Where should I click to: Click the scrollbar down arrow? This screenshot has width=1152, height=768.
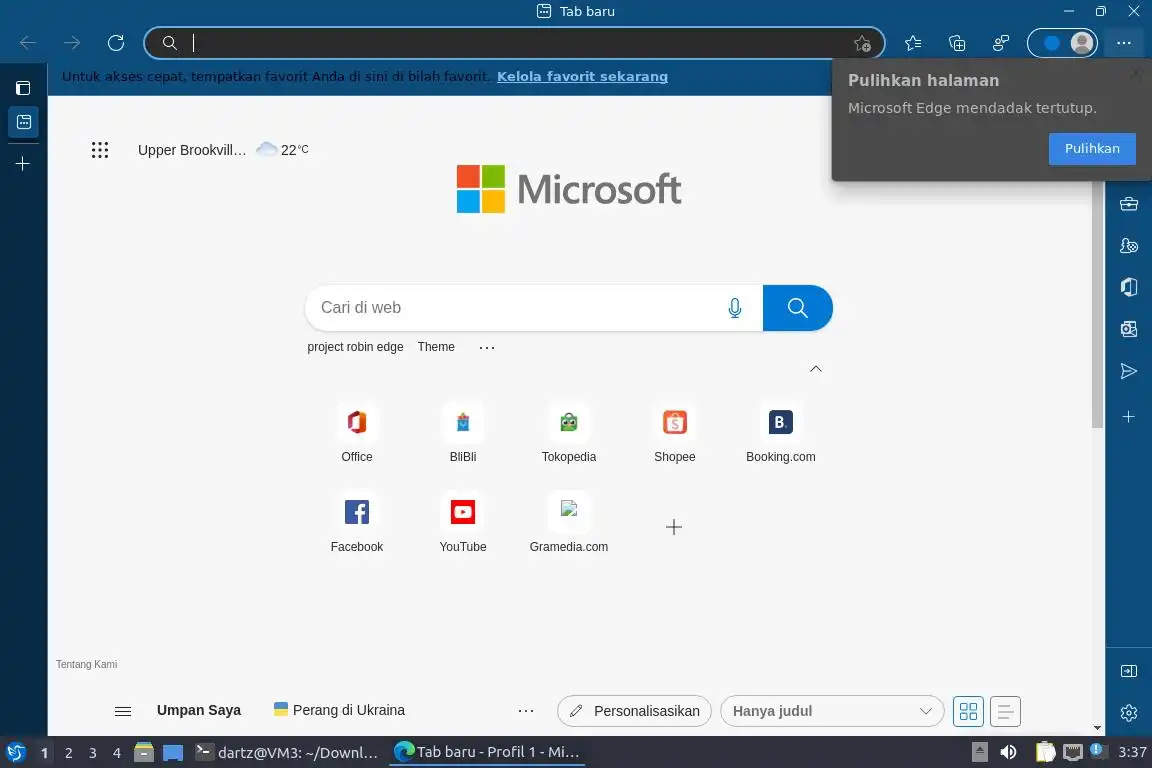pyautogui.click(x=1098, y=728)
